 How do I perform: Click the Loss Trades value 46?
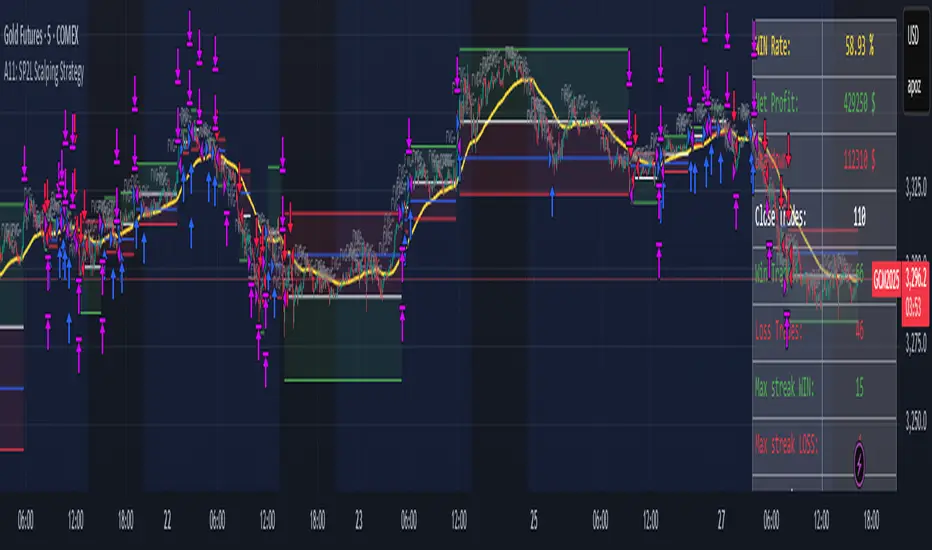pos(859,330)
